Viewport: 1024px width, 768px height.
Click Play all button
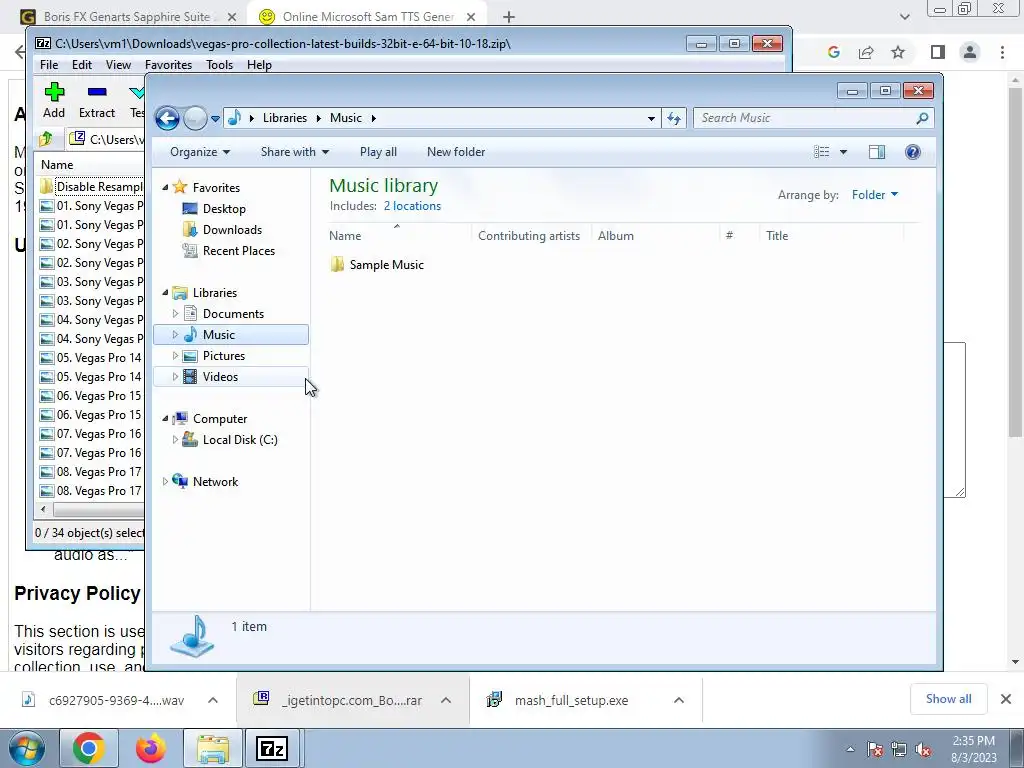coord(378,152)
